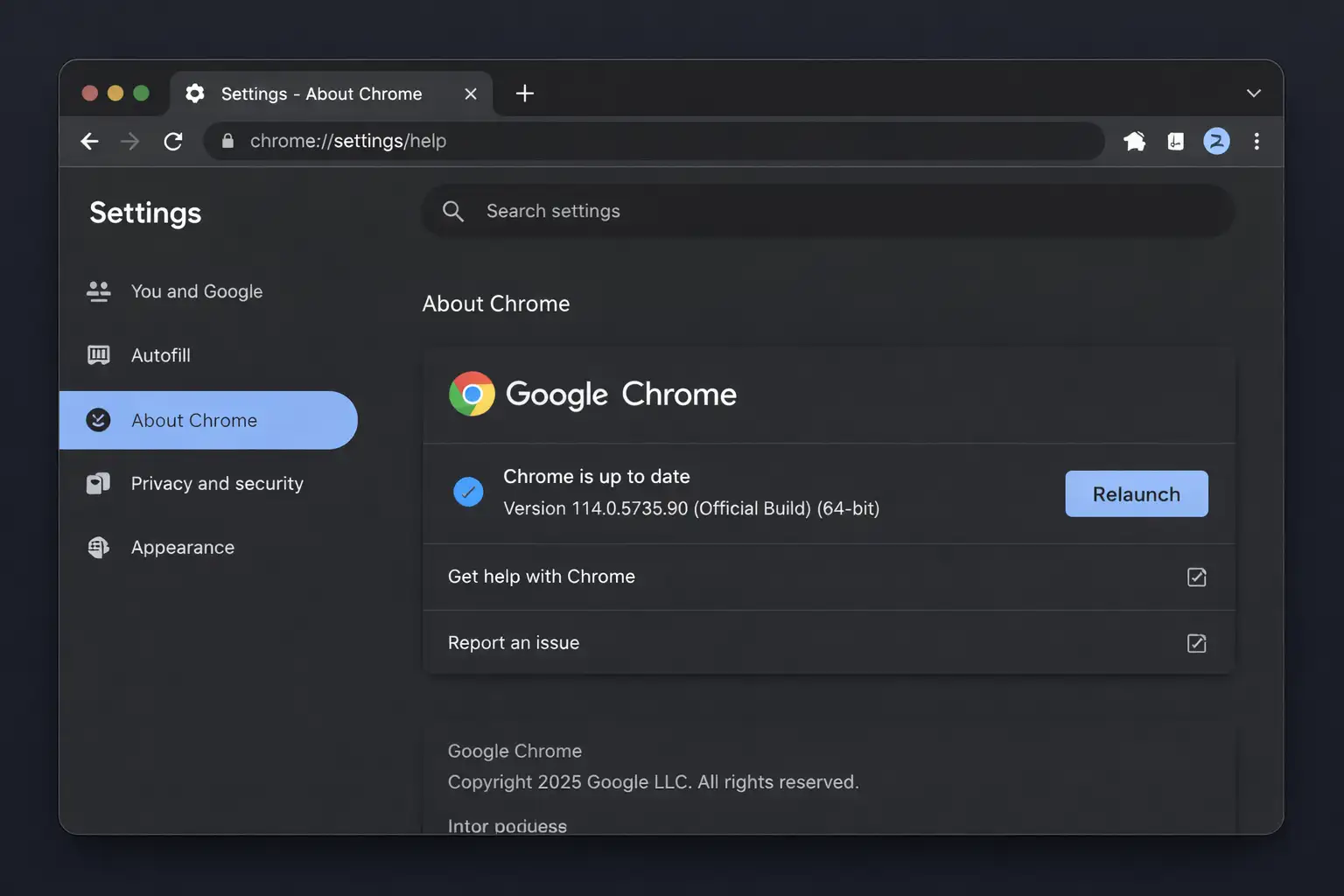This screenshot has width=1344, height=896.
Task: Select Autofill in the sidebar
Action: click(x=160, y=355)
